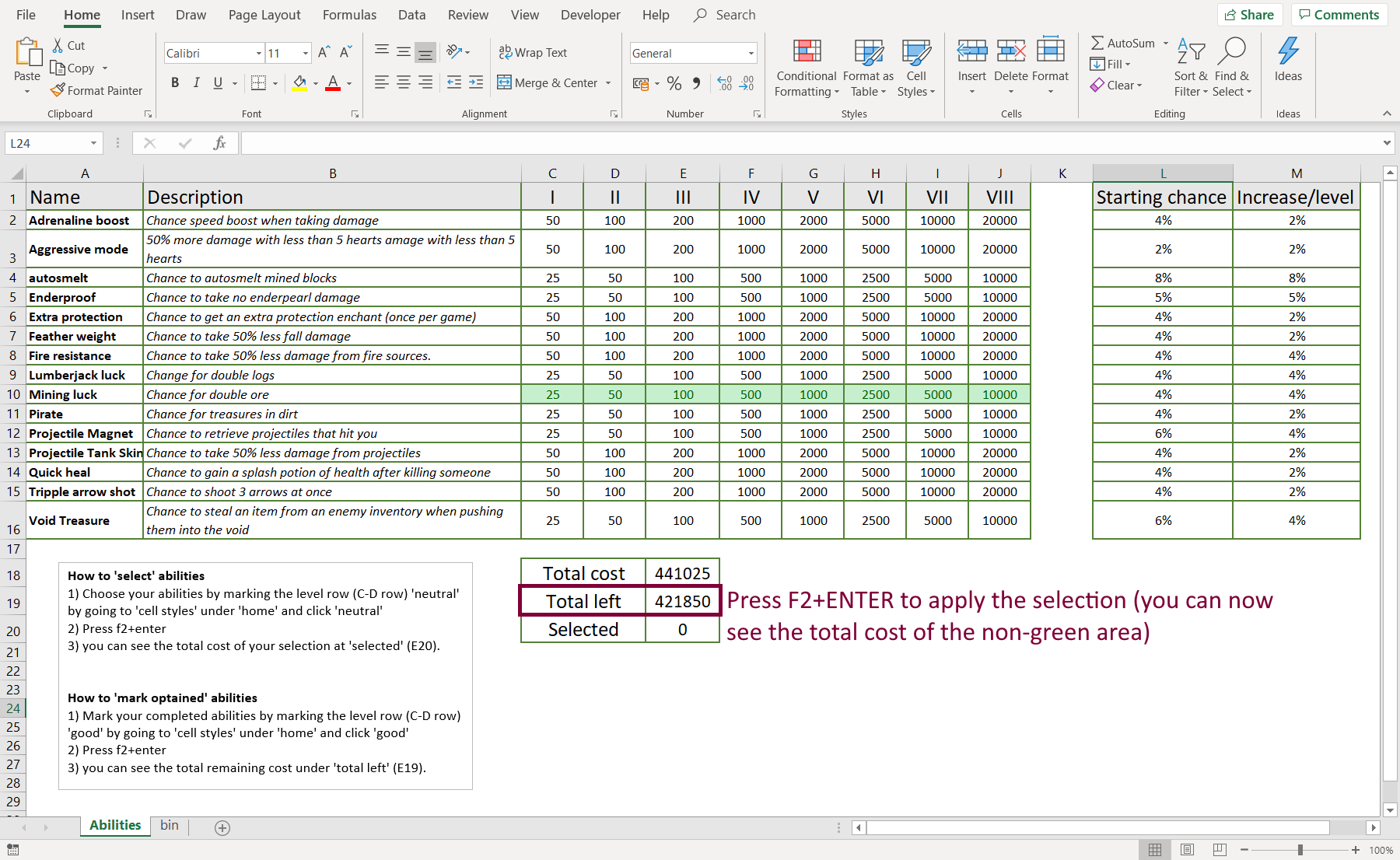The width and height of the screenshot is (1400, 860).
Task: Open the font name Calibri dropdown
Action: 259,53
